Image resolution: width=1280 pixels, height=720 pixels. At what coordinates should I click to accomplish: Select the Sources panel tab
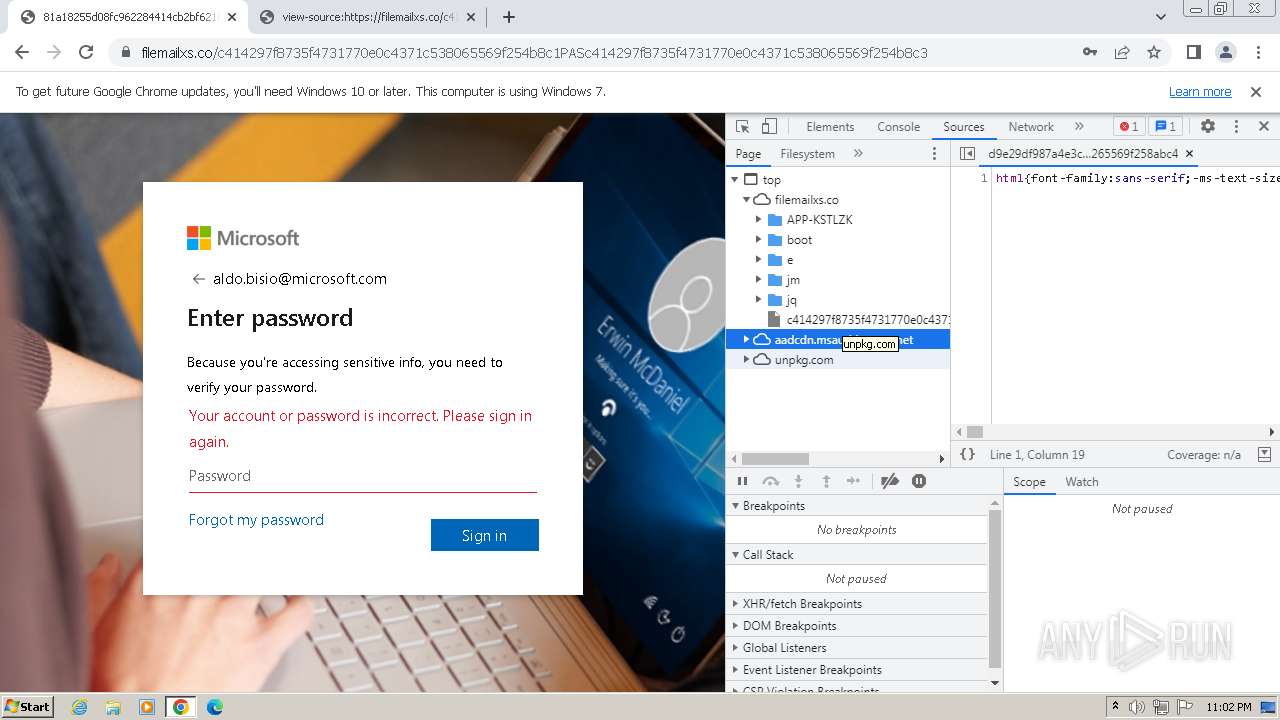tap(964, 127)
